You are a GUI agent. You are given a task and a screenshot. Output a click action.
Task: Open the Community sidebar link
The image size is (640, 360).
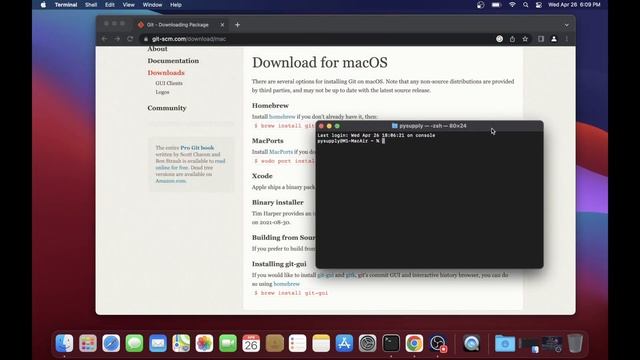[167, 108]
